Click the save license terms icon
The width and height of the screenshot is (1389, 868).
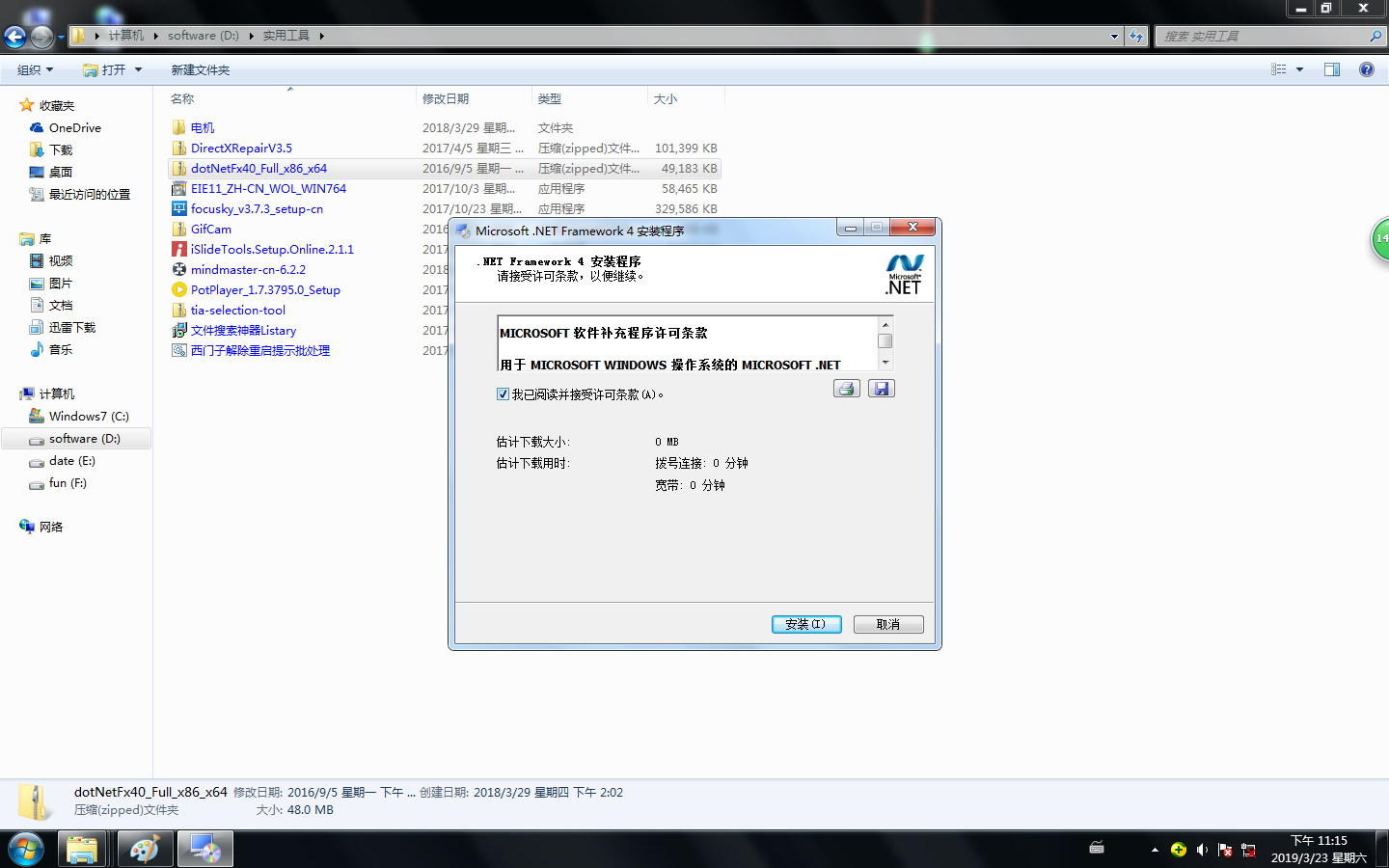[x=881, y=389]
